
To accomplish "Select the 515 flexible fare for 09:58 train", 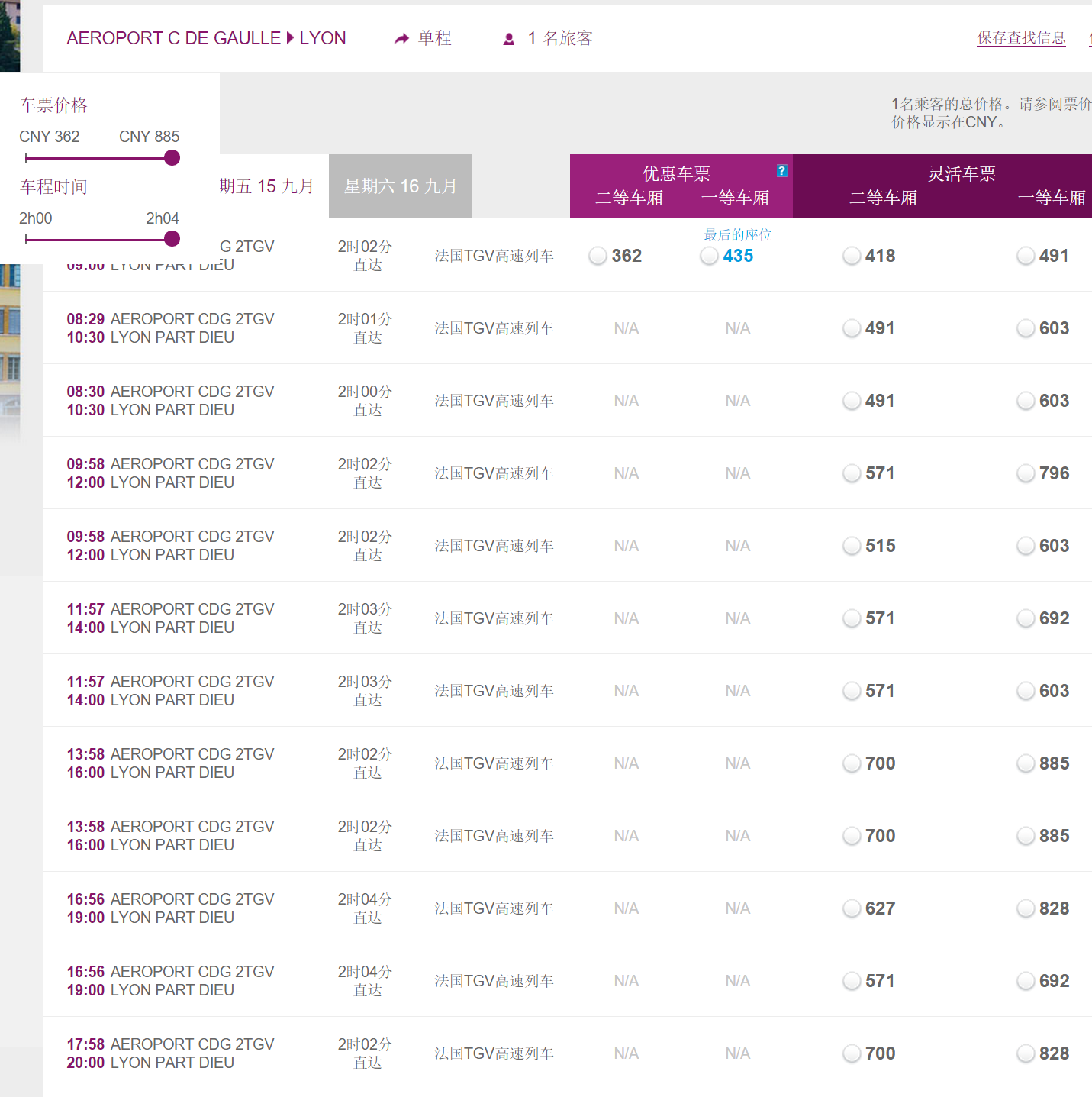I will (852, 546).
